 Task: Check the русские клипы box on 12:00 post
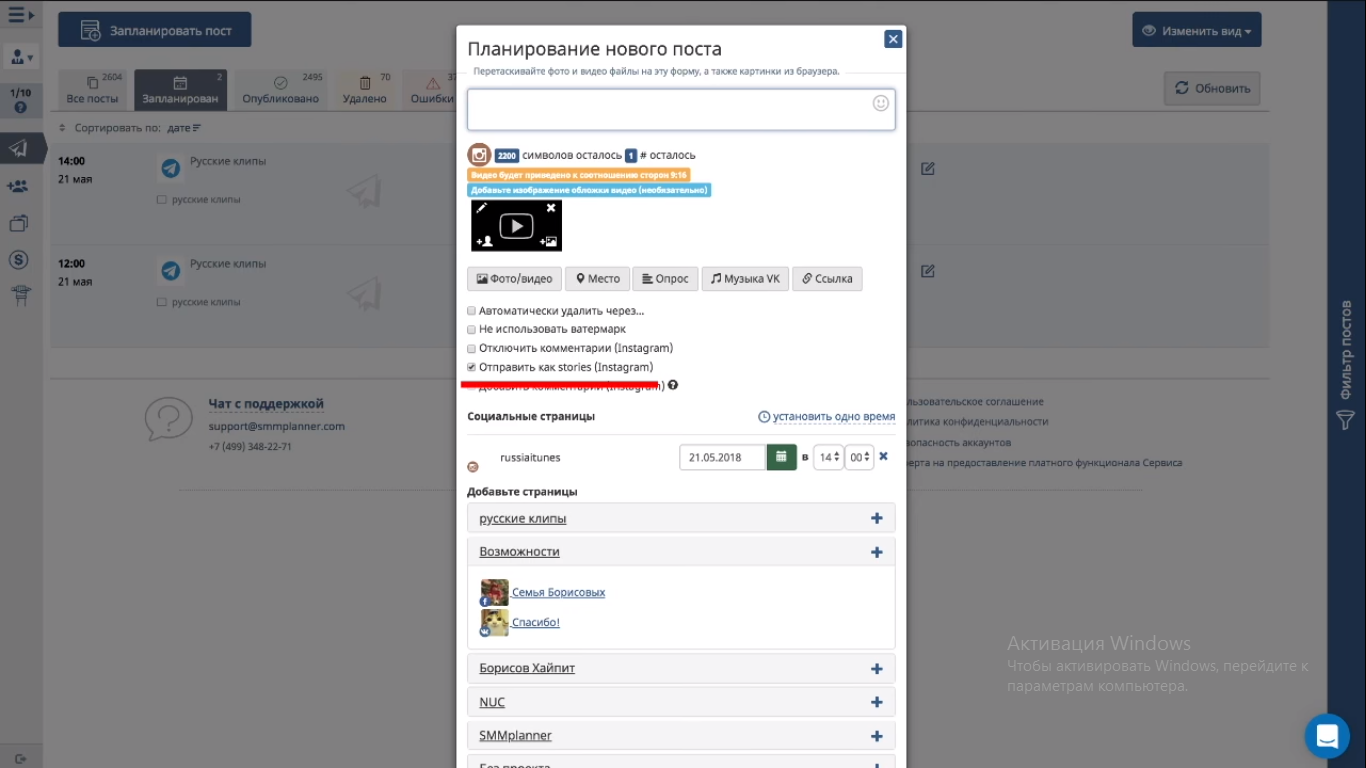click(162, 302)
